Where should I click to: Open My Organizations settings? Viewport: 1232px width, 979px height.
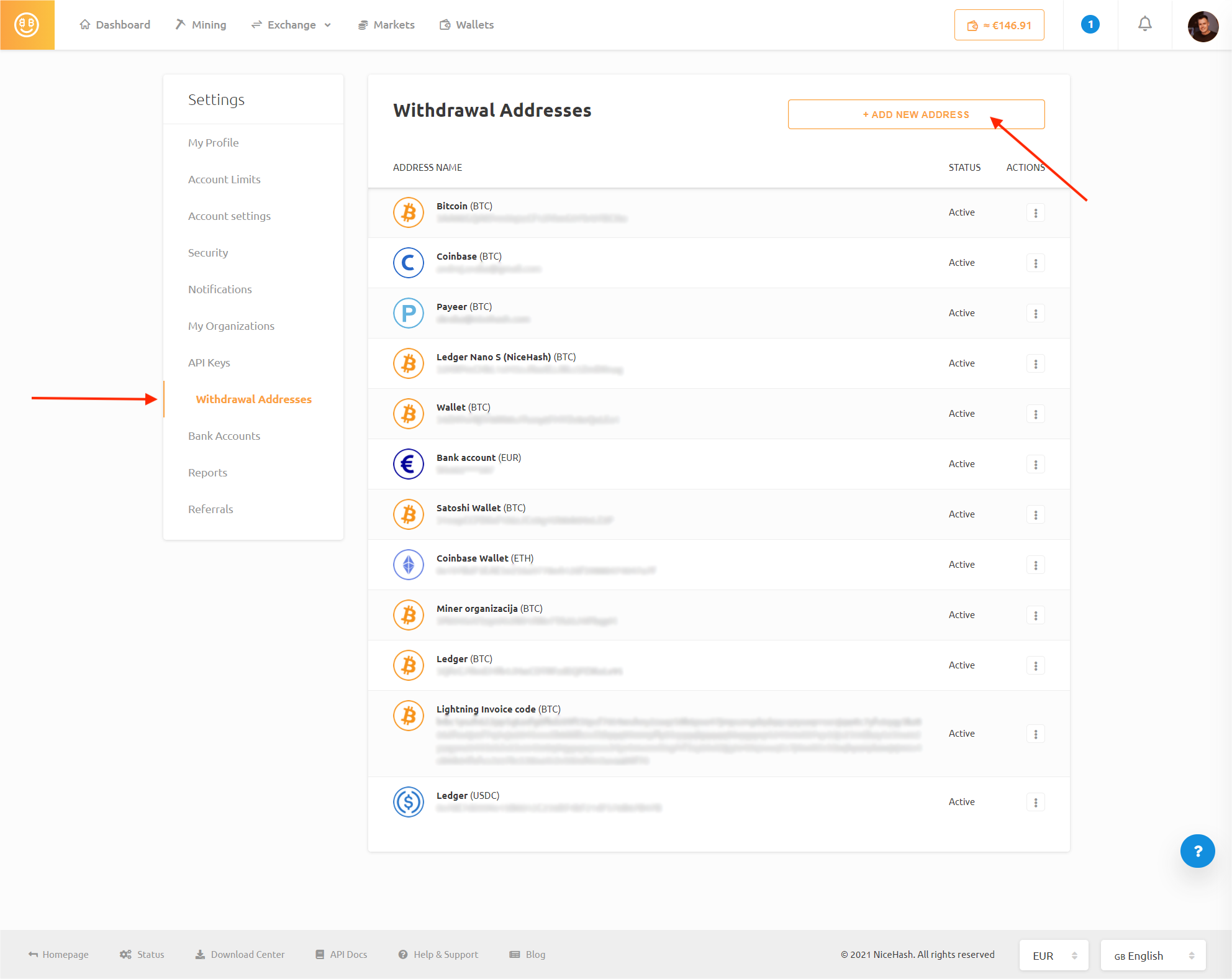point(231,326)
